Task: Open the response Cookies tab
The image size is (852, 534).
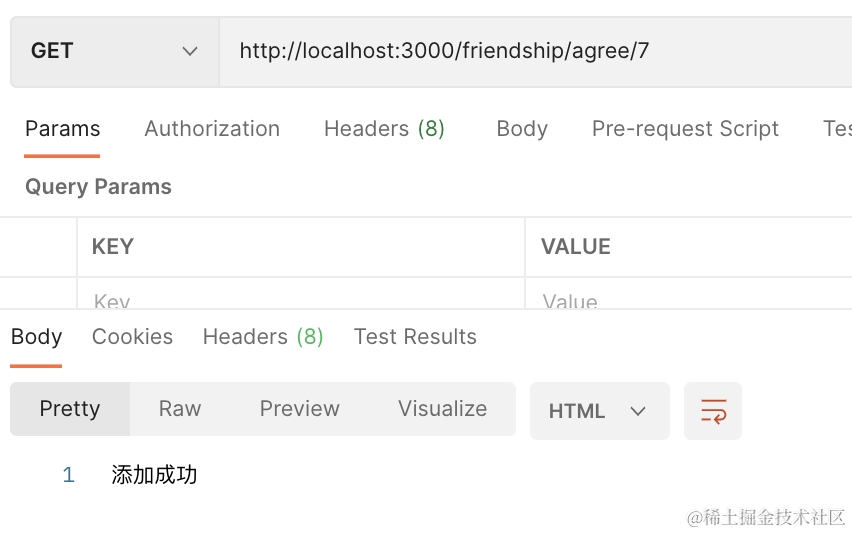Action: 132,337
